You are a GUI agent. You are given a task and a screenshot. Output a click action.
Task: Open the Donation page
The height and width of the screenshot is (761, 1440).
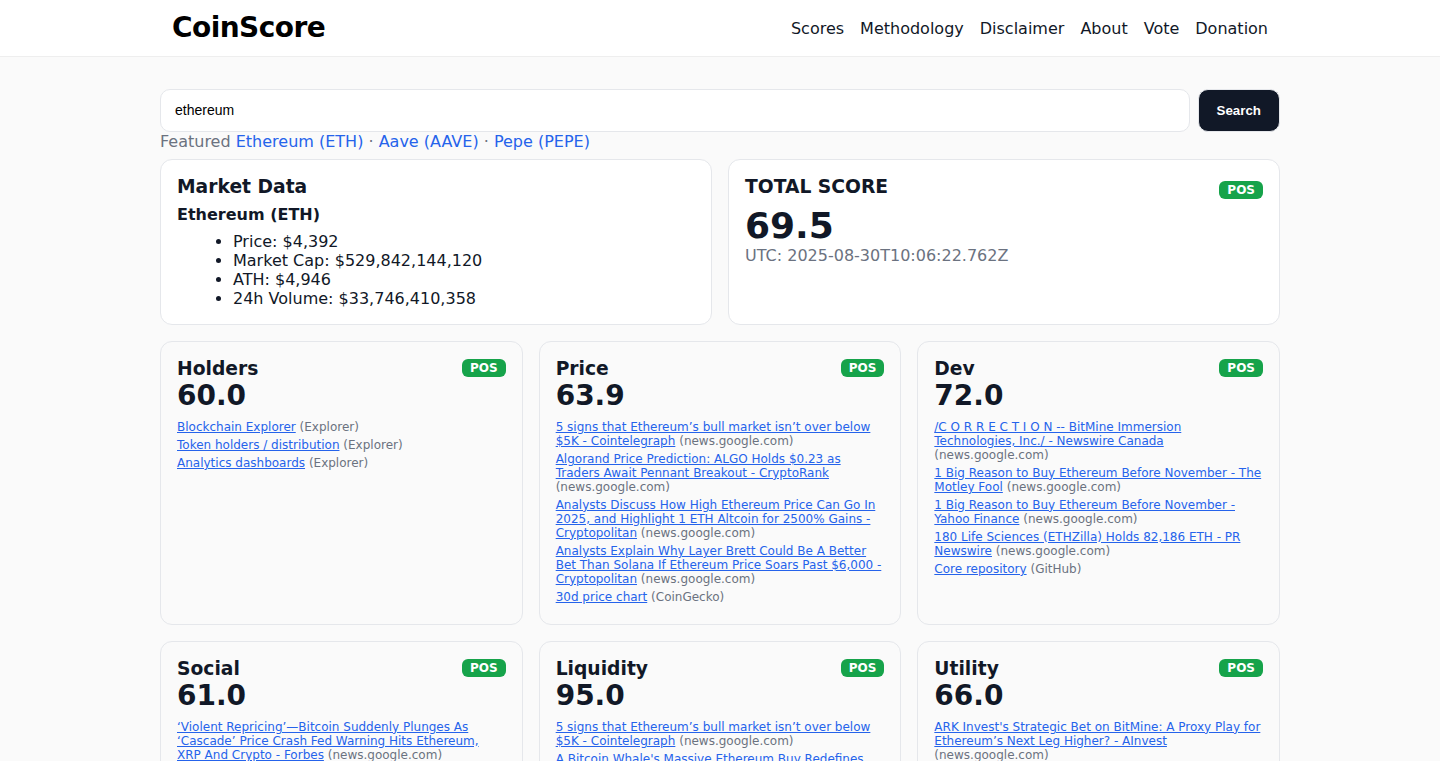pyautogui.click(x=1231, y=28)
